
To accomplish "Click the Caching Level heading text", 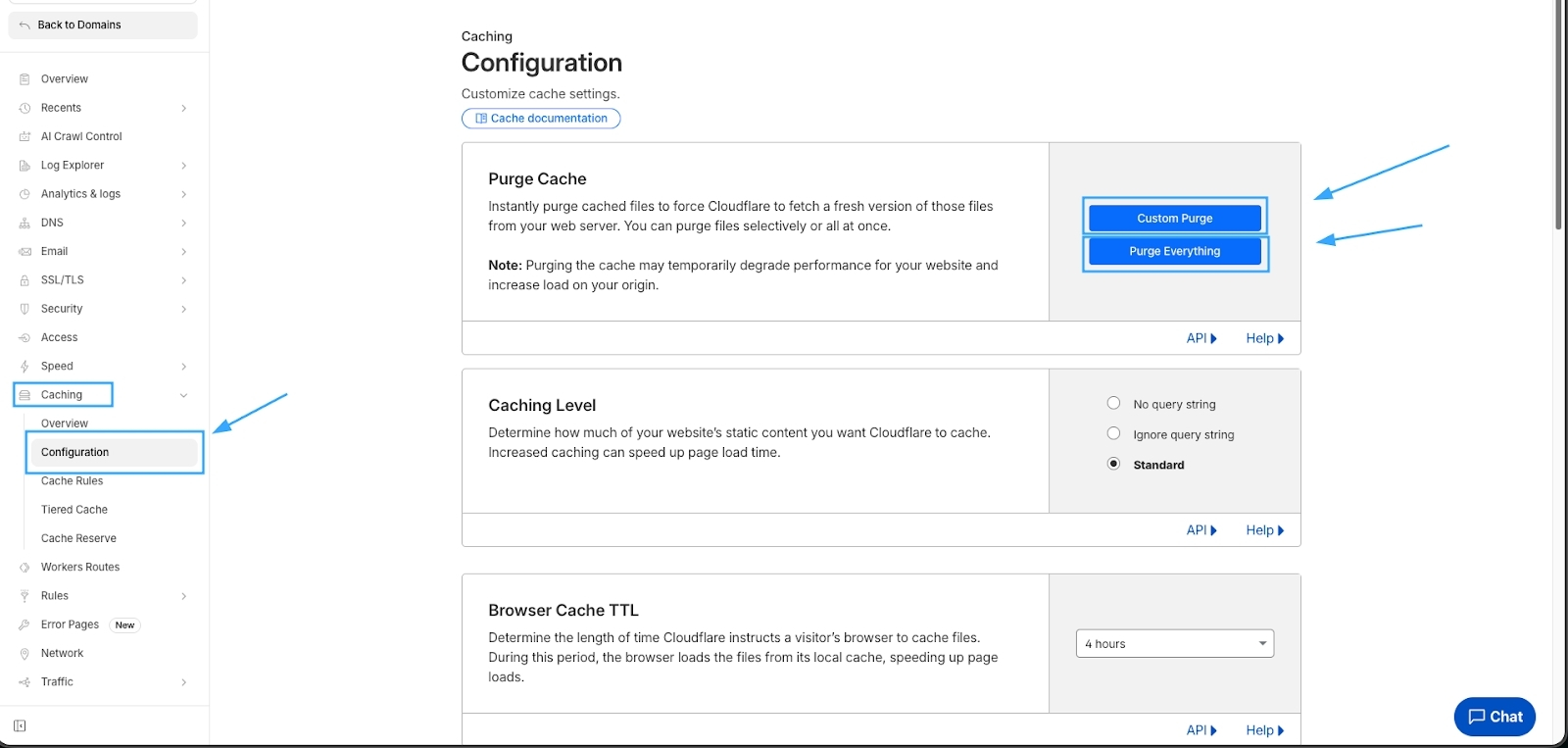I will 542,406.
